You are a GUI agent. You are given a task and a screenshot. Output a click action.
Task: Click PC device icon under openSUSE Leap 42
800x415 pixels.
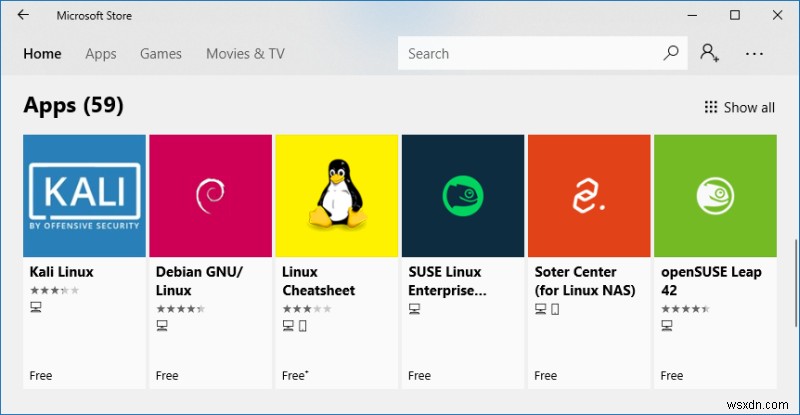tap(667, 325)
